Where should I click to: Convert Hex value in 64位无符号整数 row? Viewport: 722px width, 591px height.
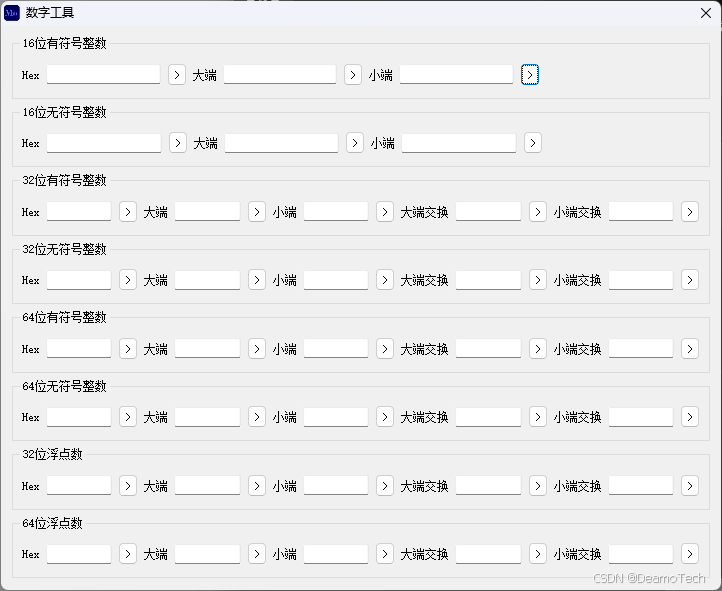pyautogui.click(x=128, y=417)
